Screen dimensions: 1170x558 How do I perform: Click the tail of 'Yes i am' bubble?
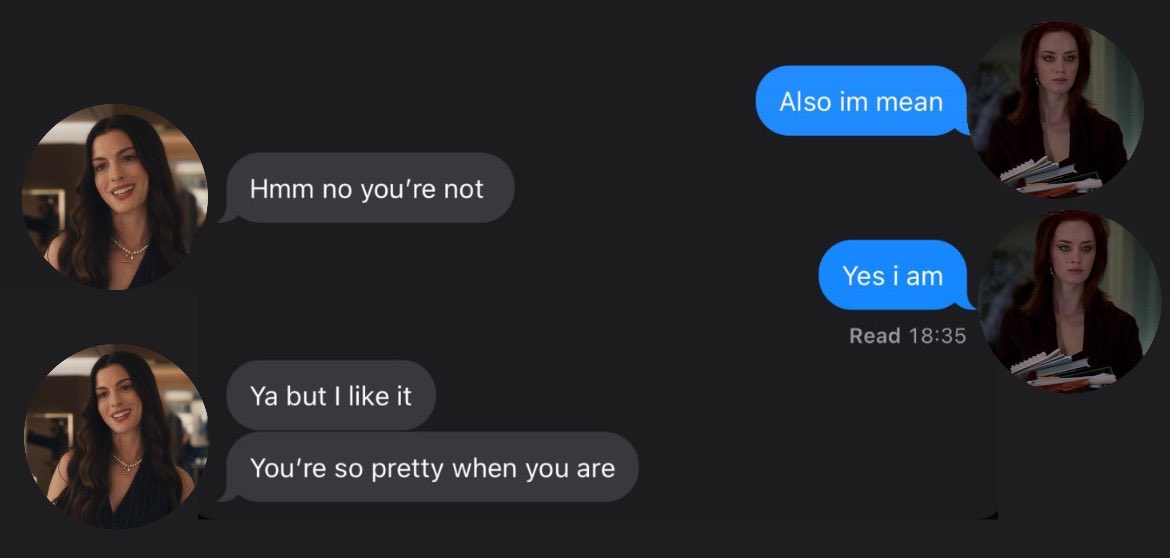click(969, 302)
